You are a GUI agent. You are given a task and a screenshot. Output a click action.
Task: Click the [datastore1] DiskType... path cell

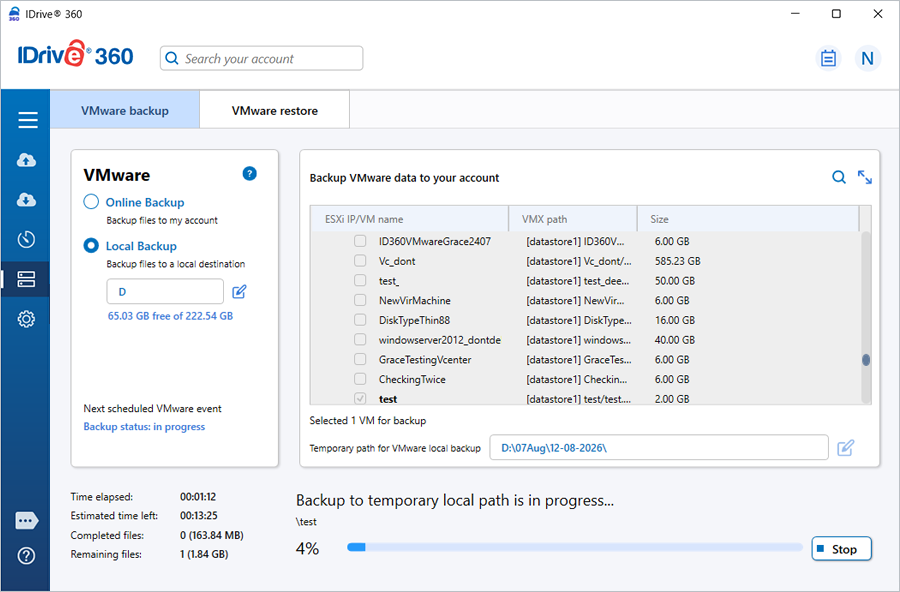579,320
